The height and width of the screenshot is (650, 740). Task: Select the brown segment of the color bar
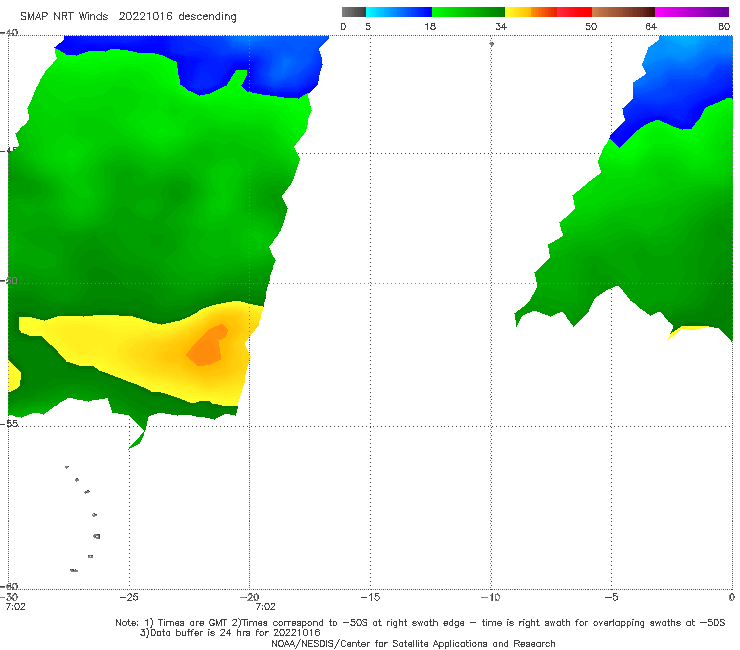pyautogui.click(x=623, y=12)
